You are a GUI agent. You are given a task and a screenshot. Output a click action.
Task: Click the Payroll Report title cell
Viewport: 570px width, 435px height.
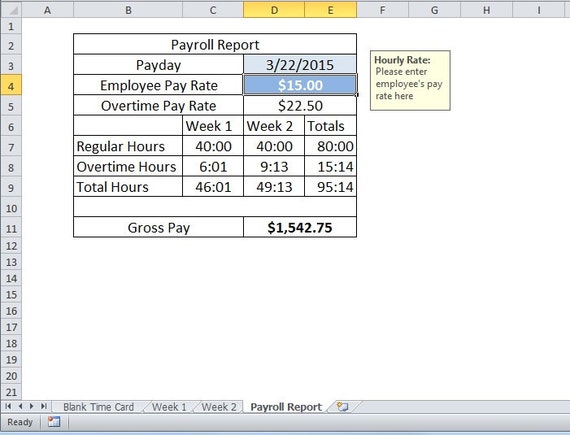(215, 45)
